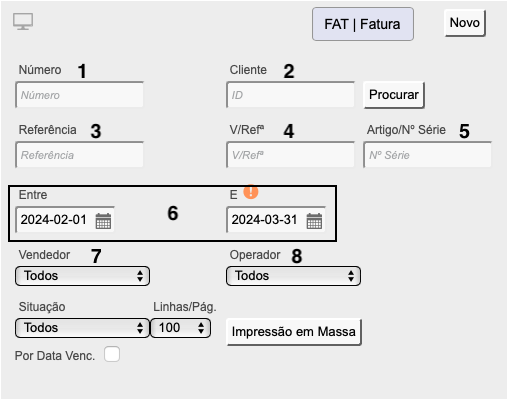
Task: Open calendar picker for E end date
Action: [x=314, y=220]
